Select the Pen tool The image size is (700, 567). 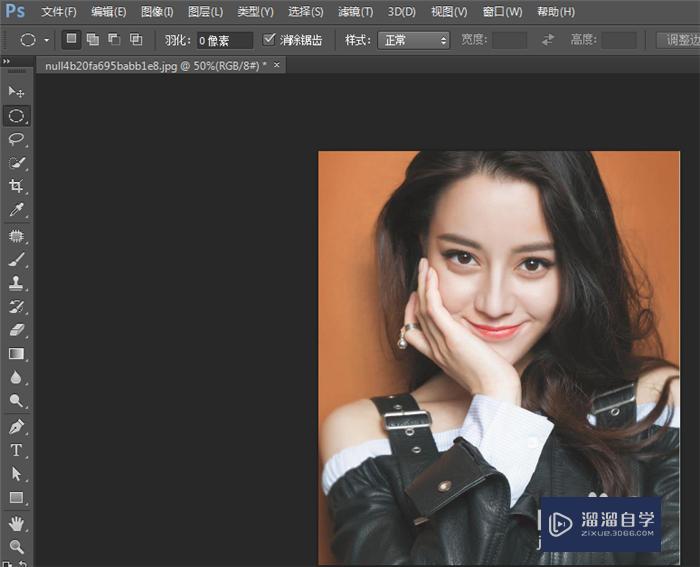(x=16, y=427)
